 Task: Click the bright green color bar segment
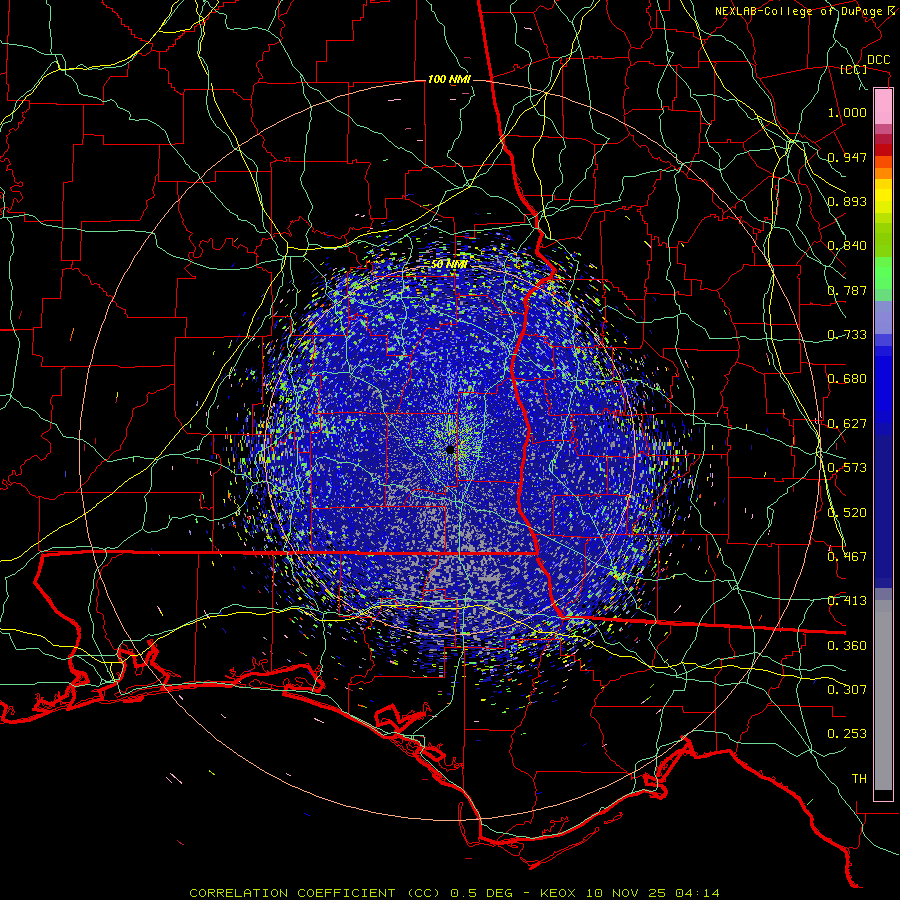883,273
